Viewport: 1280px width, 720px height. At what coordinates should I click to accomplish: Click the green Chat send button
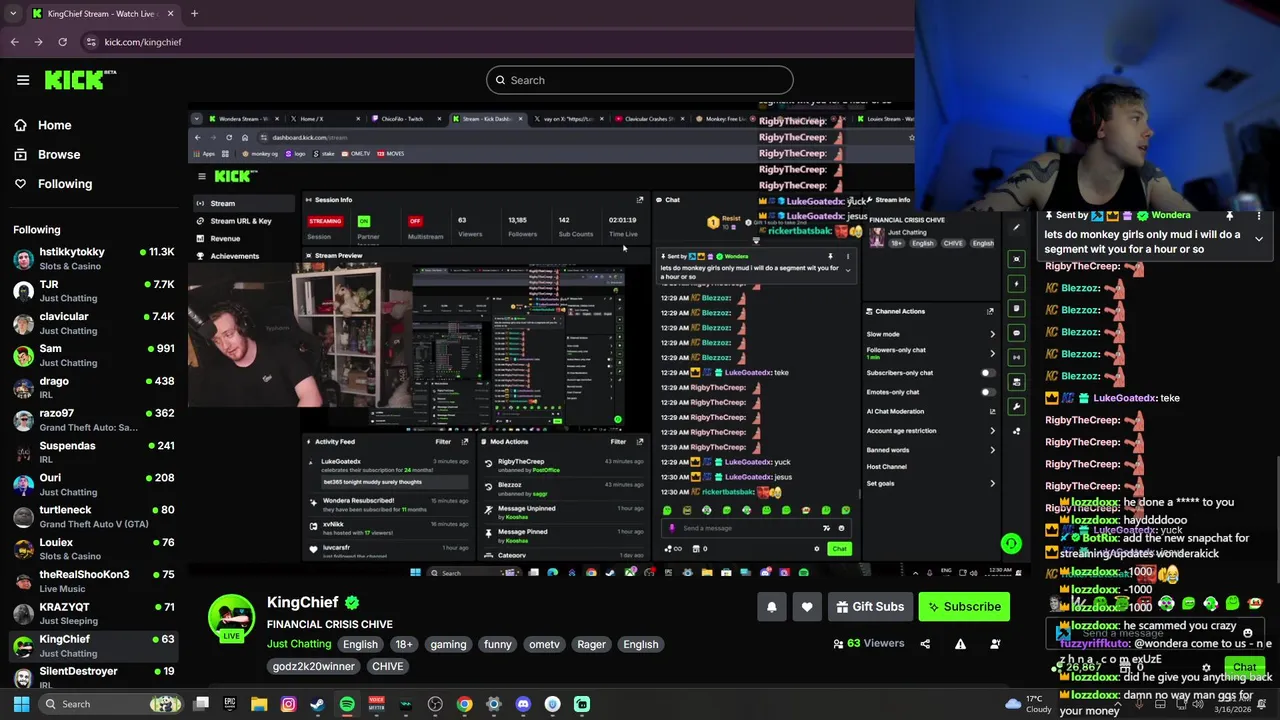tap(1244, 667)
